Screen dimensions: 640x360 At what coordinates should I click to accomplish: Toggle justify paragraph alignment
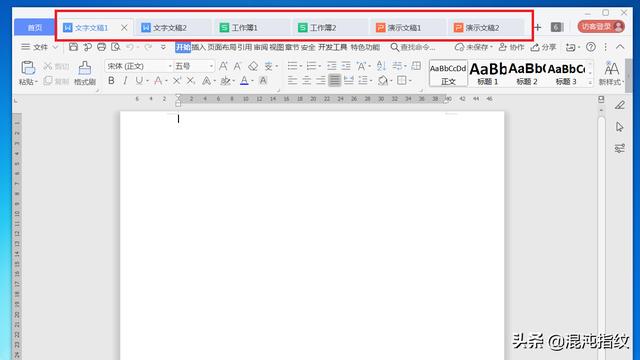334,80
